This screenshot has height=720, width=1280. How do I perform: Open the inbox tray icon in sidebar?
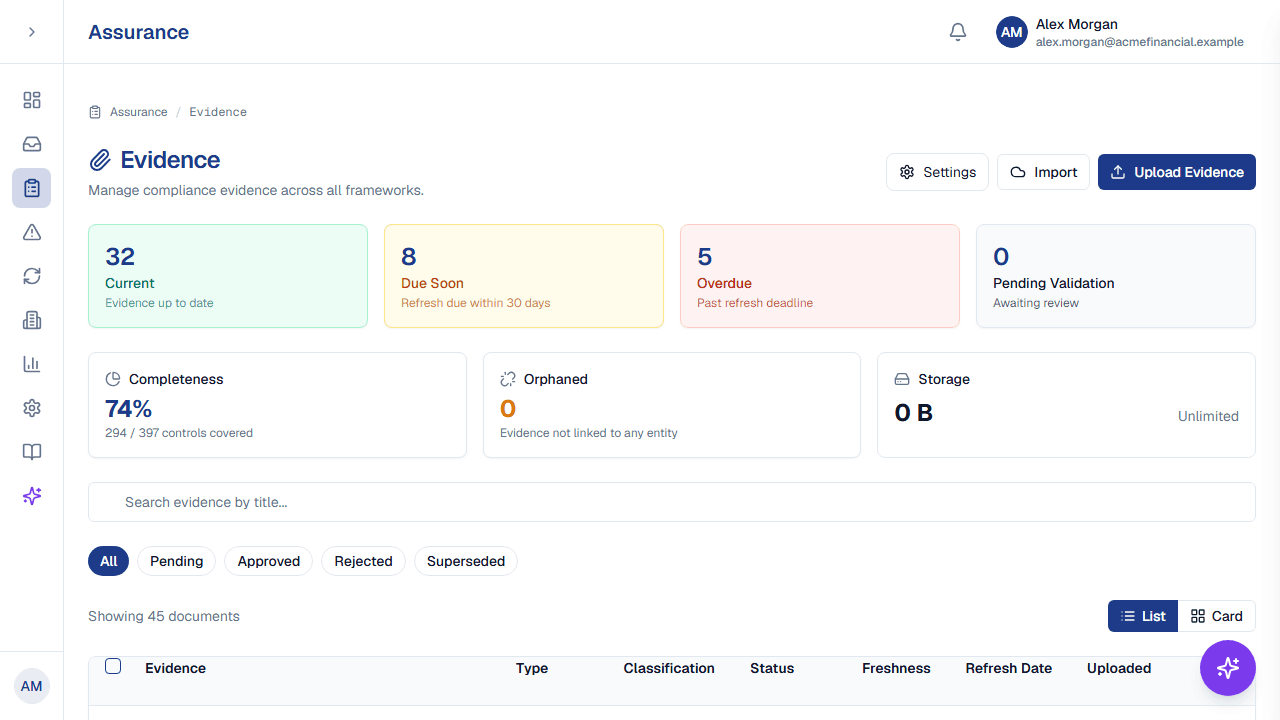click(x=32, y=144)
